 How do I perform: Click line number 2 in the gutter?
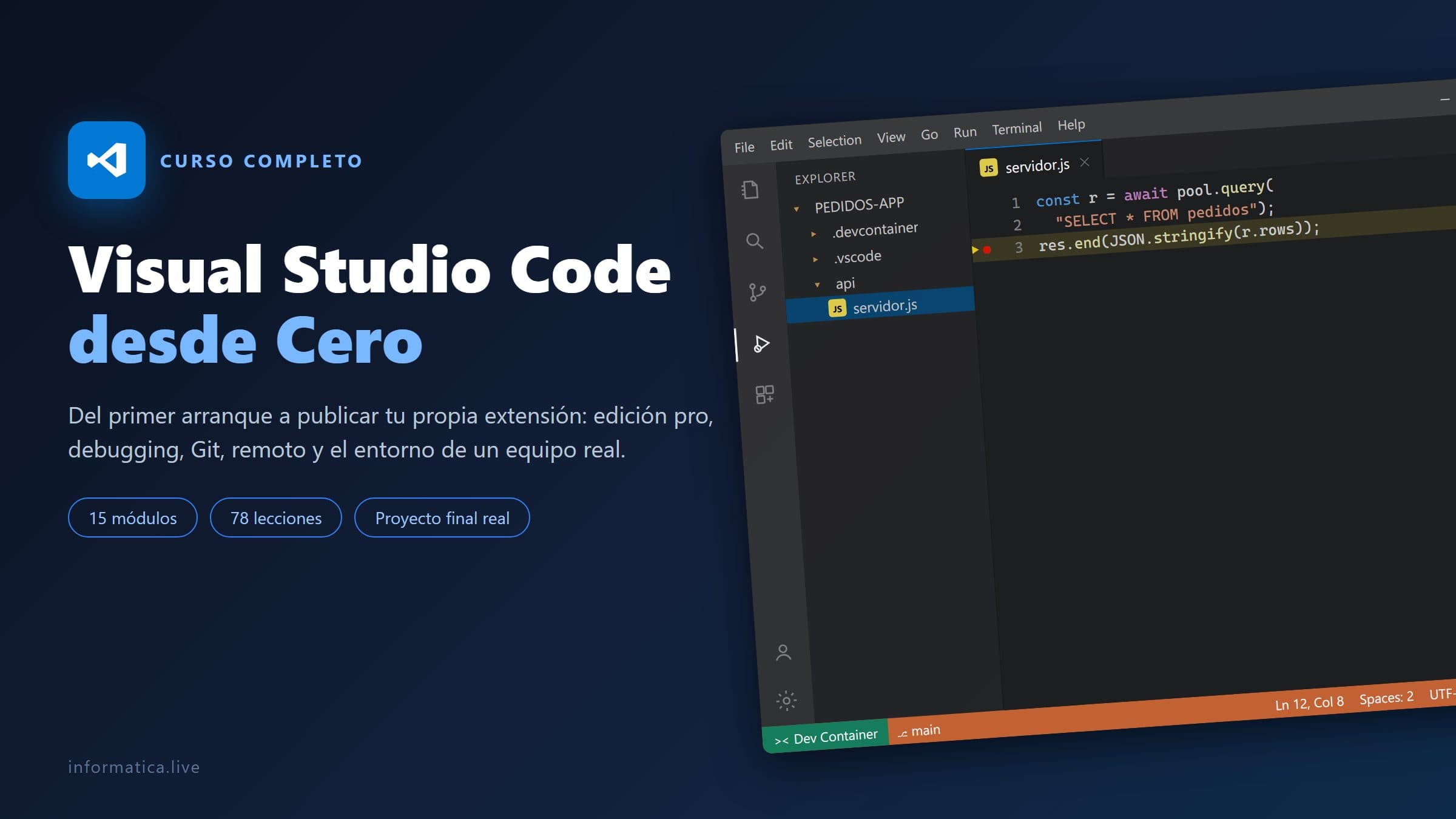(x=1017, y=225)
